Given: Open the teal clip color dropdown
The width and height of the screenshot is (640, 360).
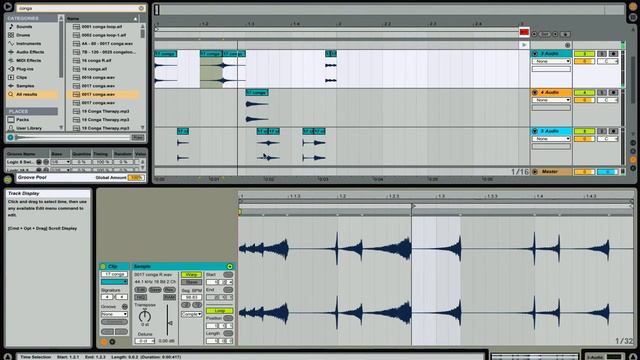Looking at the screenshot, I should pos(114,282).
